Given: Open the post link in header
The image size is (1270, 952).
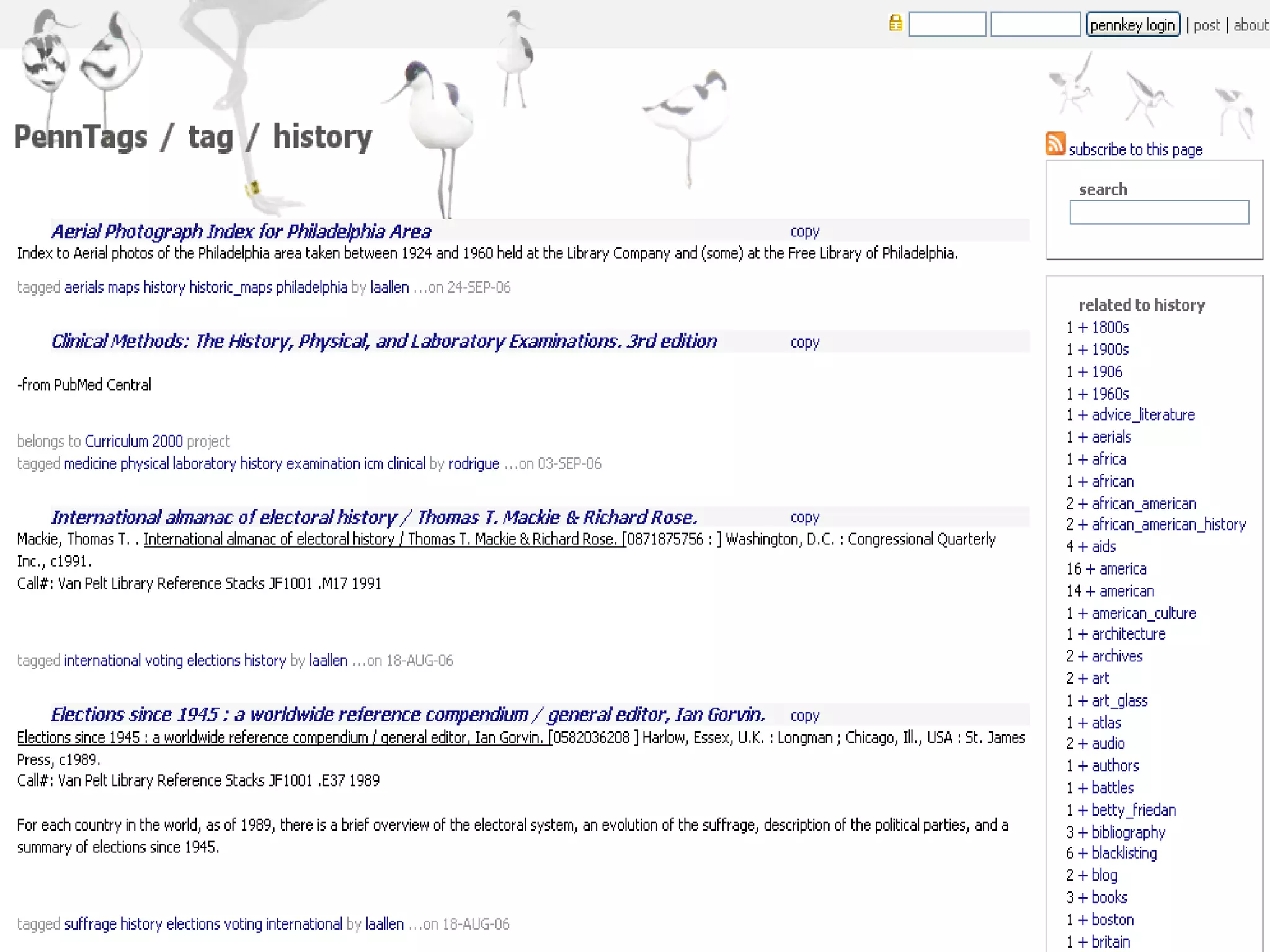Looking at the screenshot, I should (1206, 25).
